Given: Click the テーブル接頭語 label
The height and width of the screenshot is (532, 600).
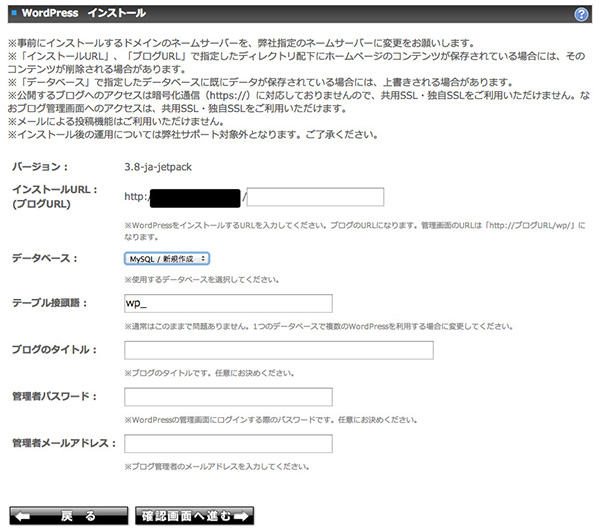Looking at the screenshot, I should pyautogui.click(x=50, y=303).
